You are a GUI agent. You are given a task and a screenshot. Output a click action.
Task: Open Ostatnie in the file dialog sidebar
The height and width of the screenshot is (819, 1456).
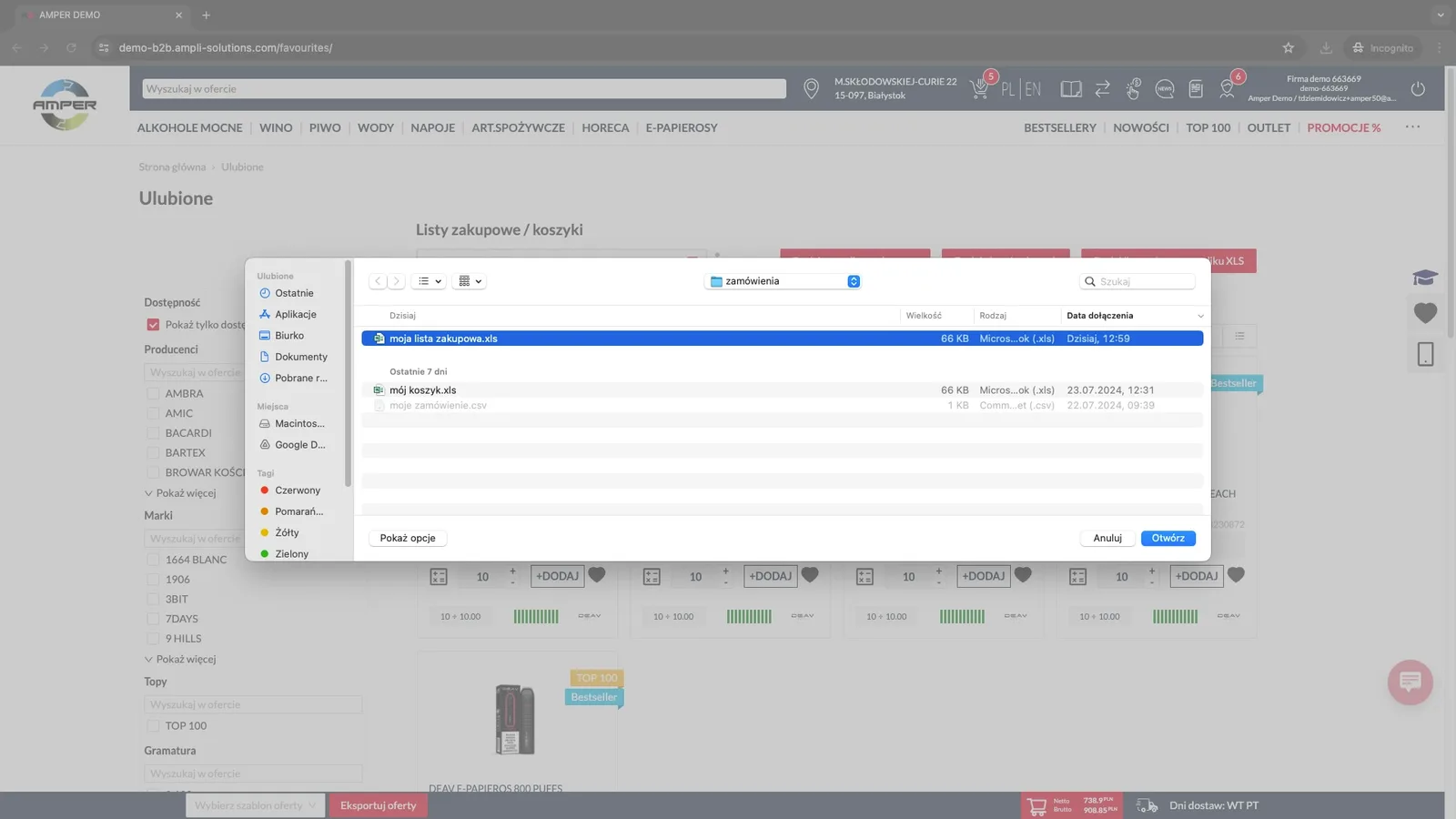[x=294, y=293]
